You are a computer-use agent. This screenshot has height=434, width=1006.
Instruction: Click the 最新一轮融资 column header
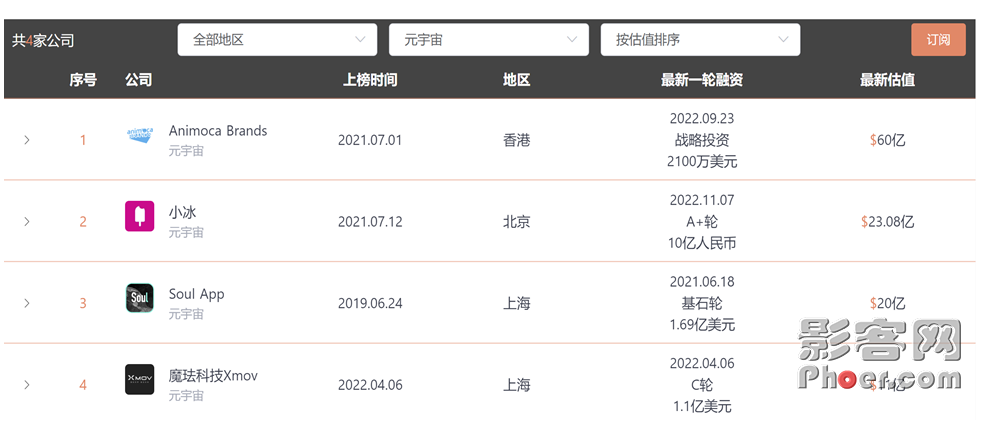point(702,80)
